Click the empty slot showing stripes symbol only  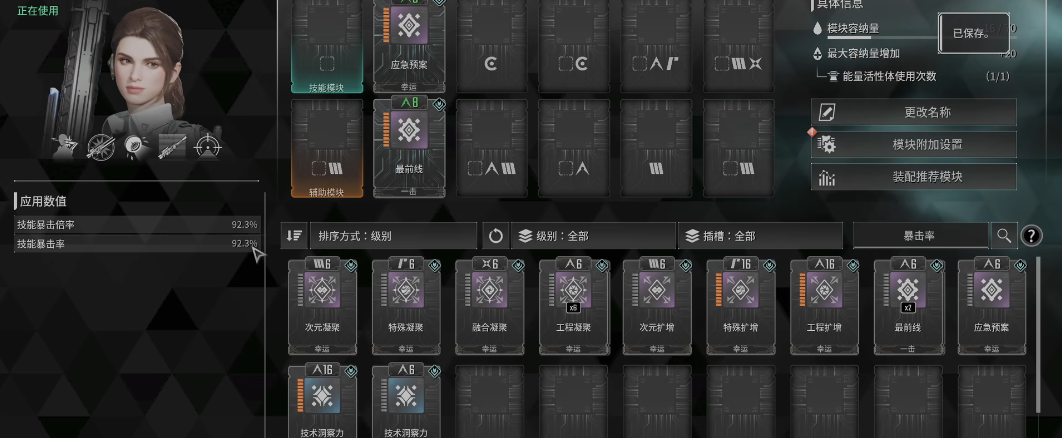[656, 149]
